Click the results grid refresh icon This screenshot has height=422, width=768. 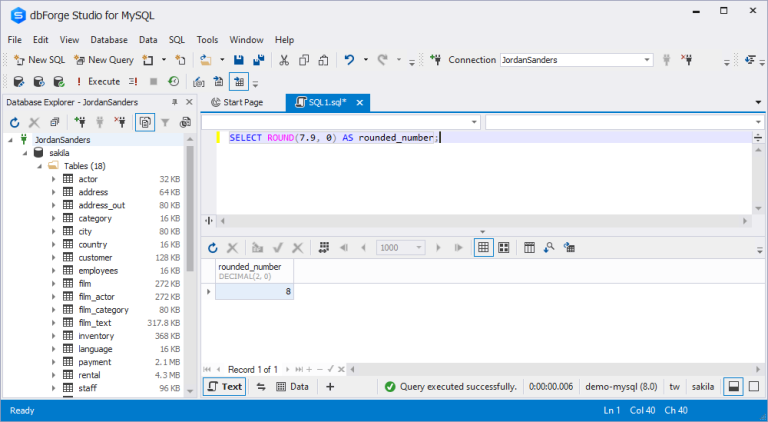213,248
